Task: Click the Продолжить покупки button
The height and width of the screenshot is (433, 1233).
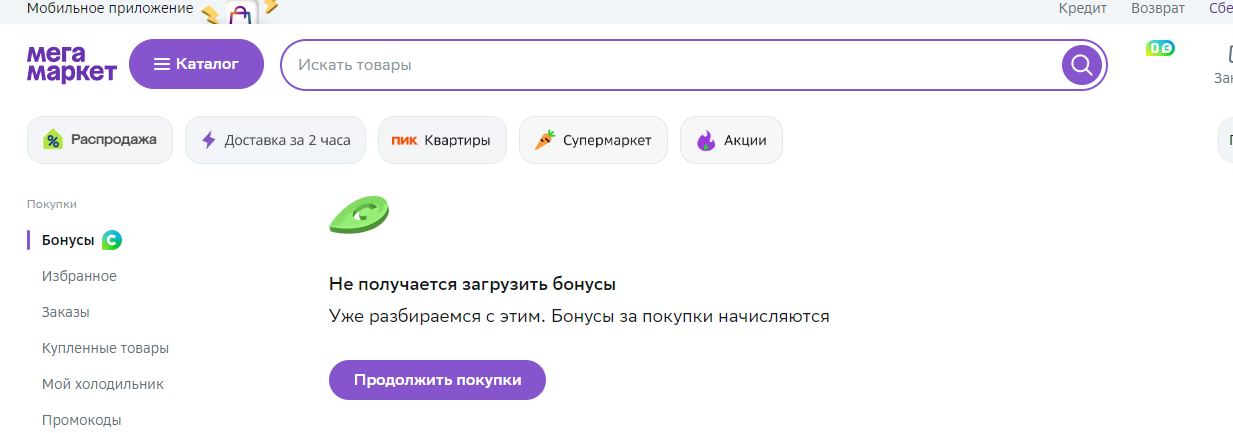Action: click(438, 380)
